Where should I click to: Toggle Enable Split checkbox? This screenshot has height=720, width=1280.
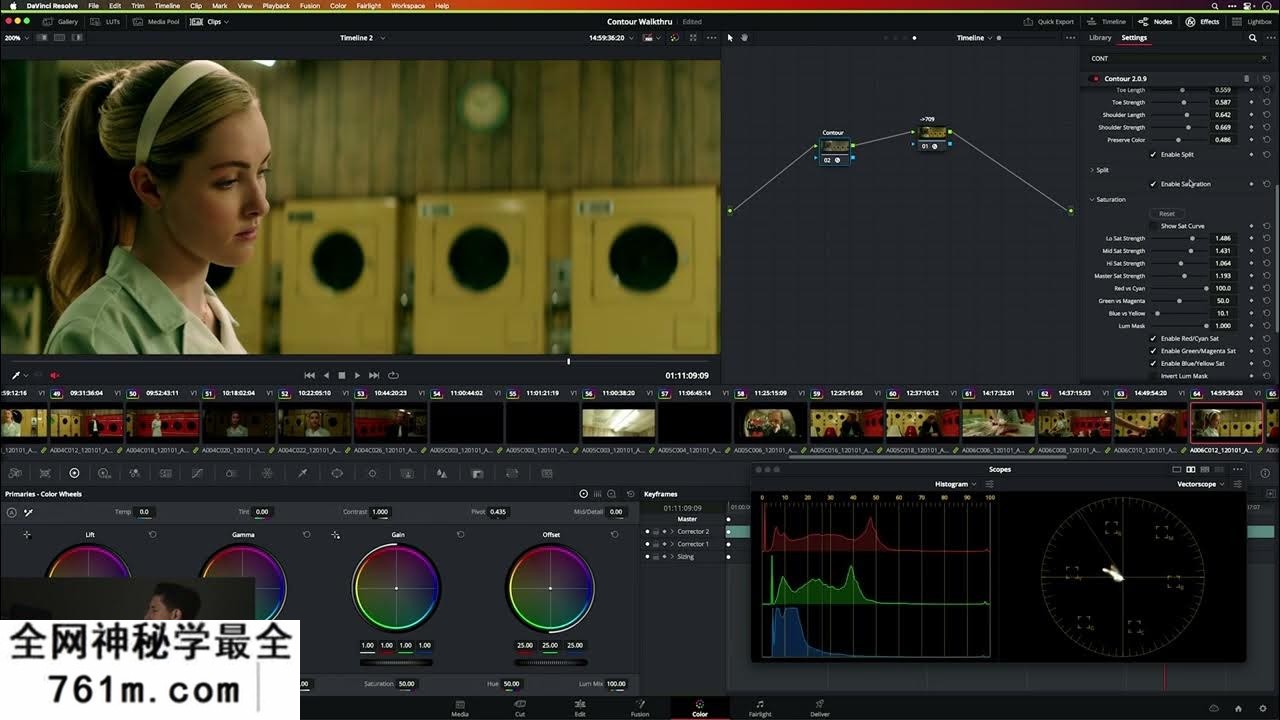pyautogui.click(x=1153, y=154)
